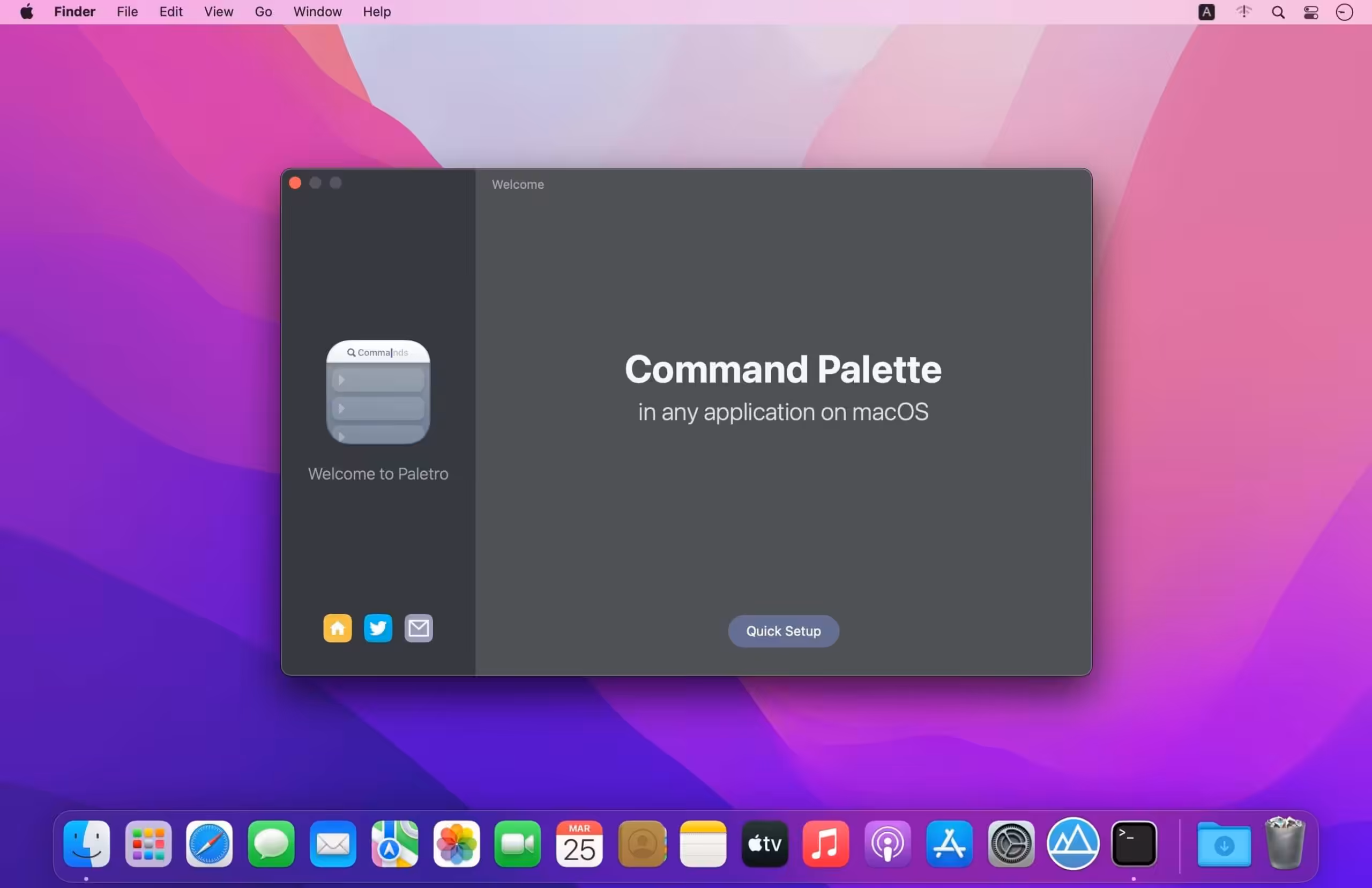Open the Finder menu in menu bar
The height and width of the screenshot is (888, 1372).
74,12
